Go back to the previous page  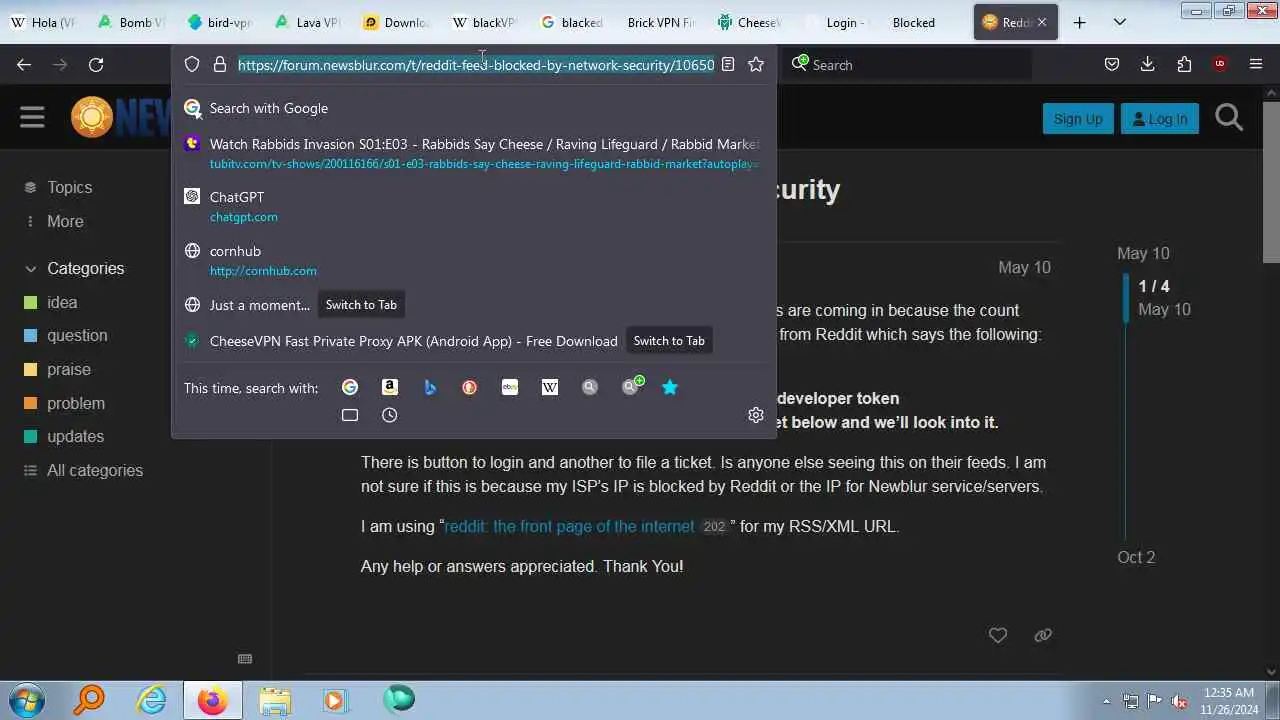click(x=24, y=64)
